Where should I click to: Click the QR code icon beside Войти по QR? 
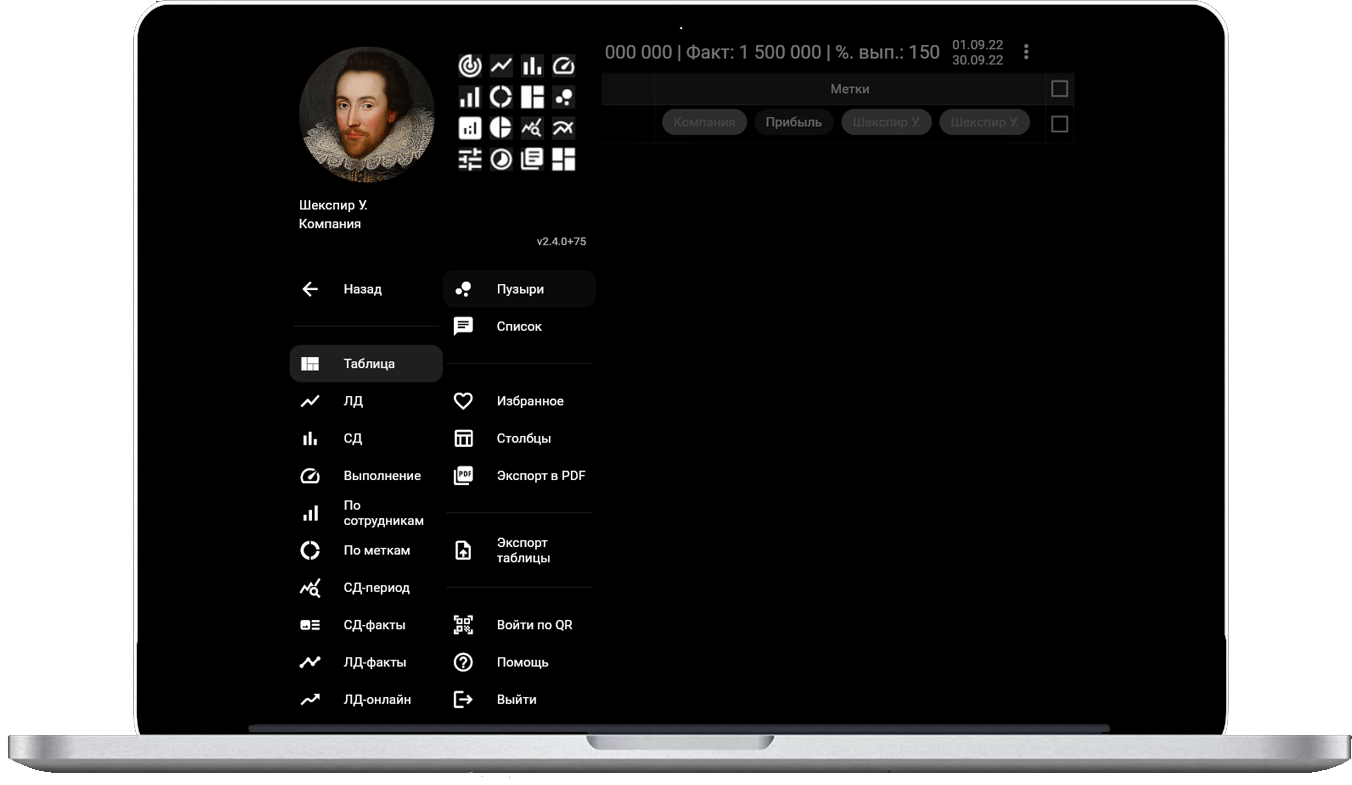click(x=463, y=625)
